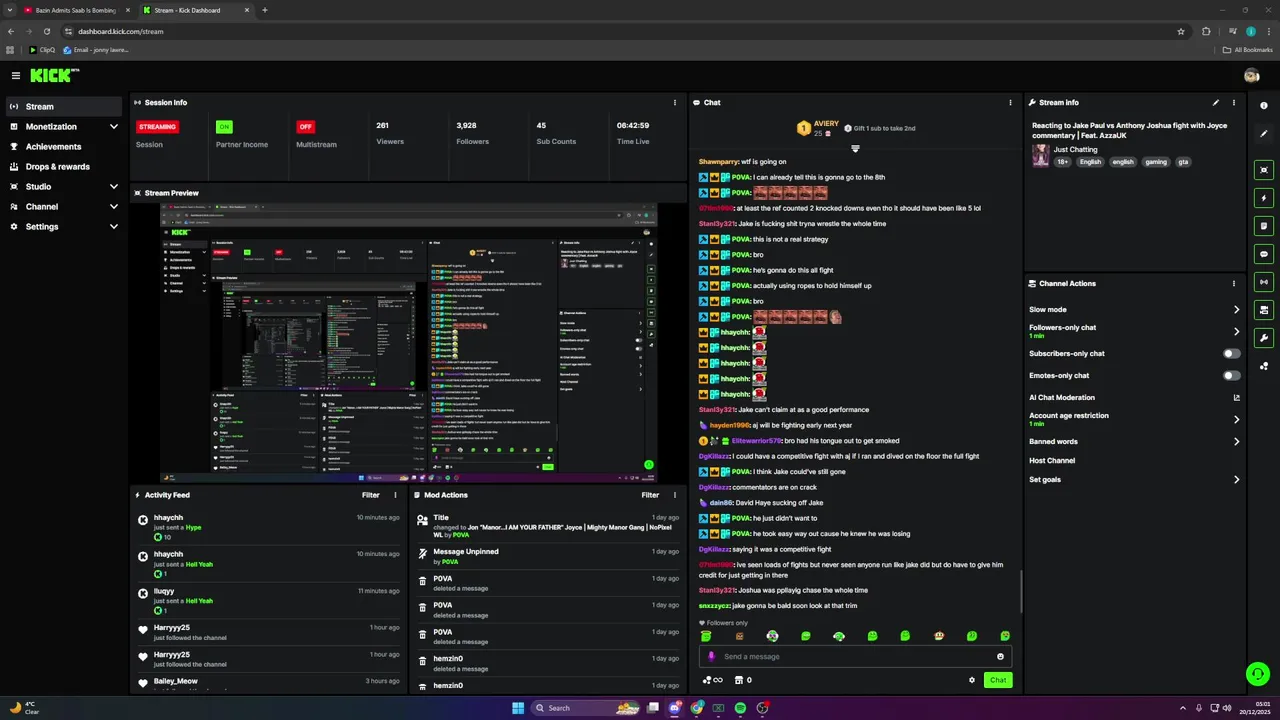Viewport: 1280px width, 720px height.
Task: Switch to the Stream - Kick Dashboard tab
Action: [194, 10]
